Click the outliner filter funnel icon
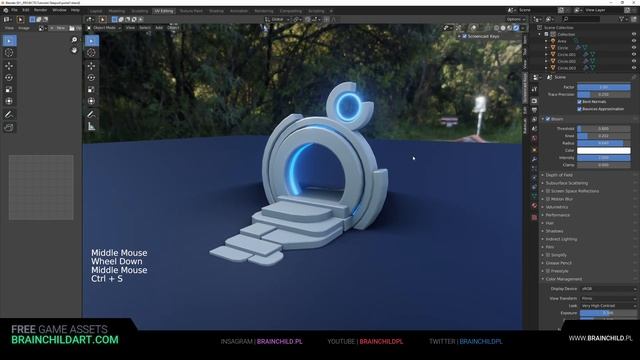 point(622,19)
